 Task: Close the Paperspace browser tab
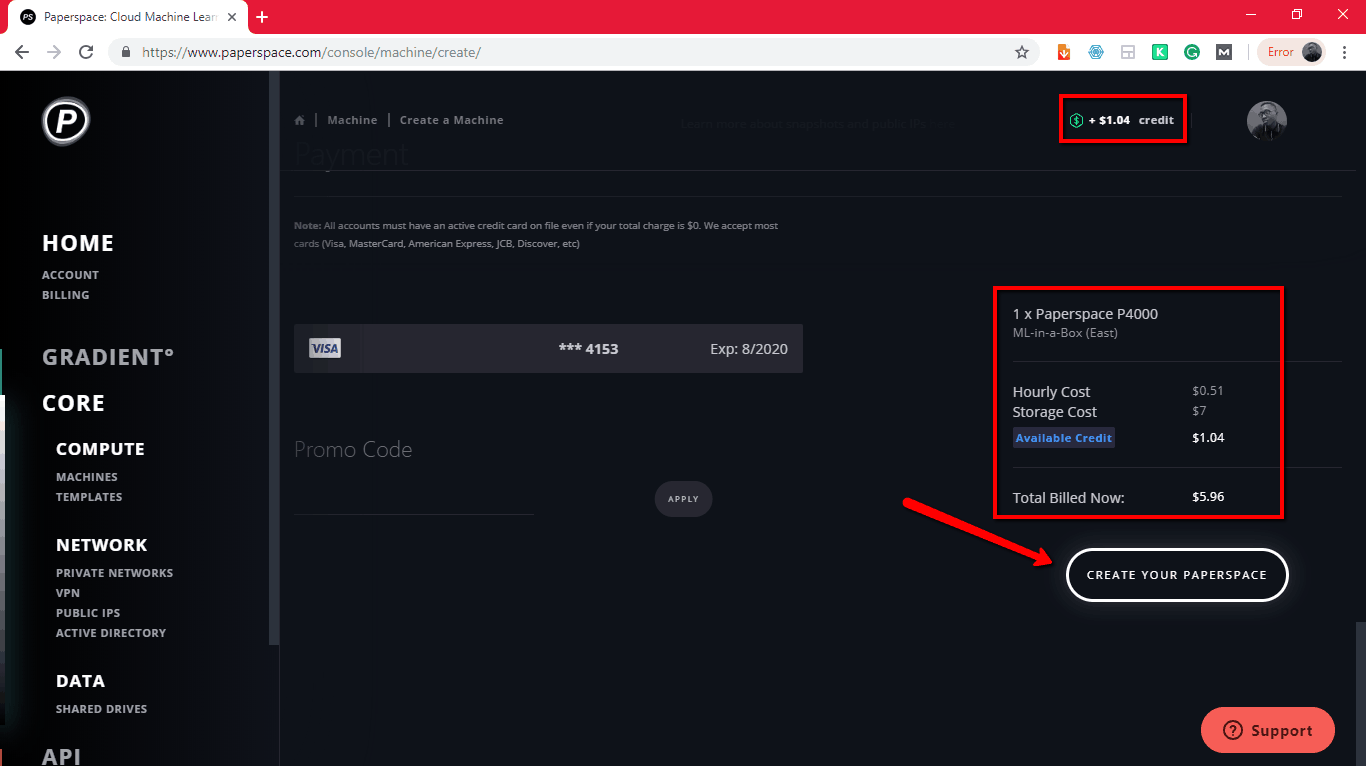click(232, 17)
